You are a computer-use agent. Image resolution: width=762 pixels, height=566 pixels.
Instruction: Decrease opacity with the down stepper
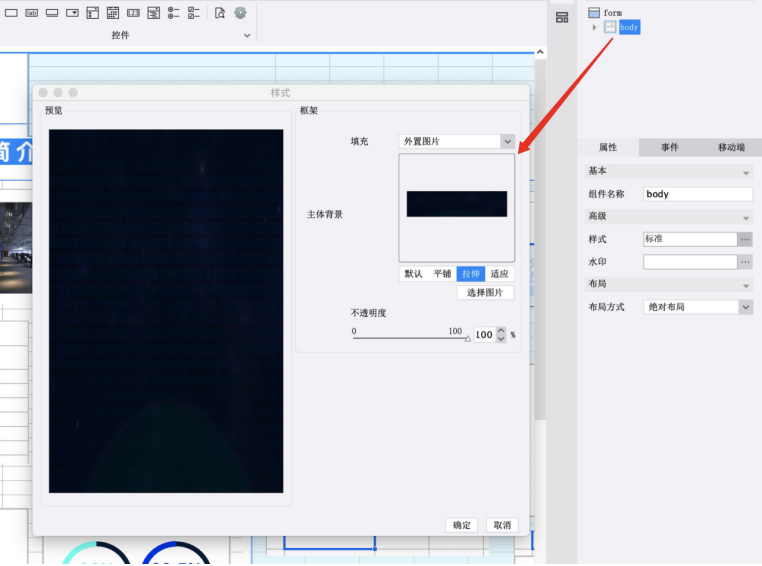(501, 339)
